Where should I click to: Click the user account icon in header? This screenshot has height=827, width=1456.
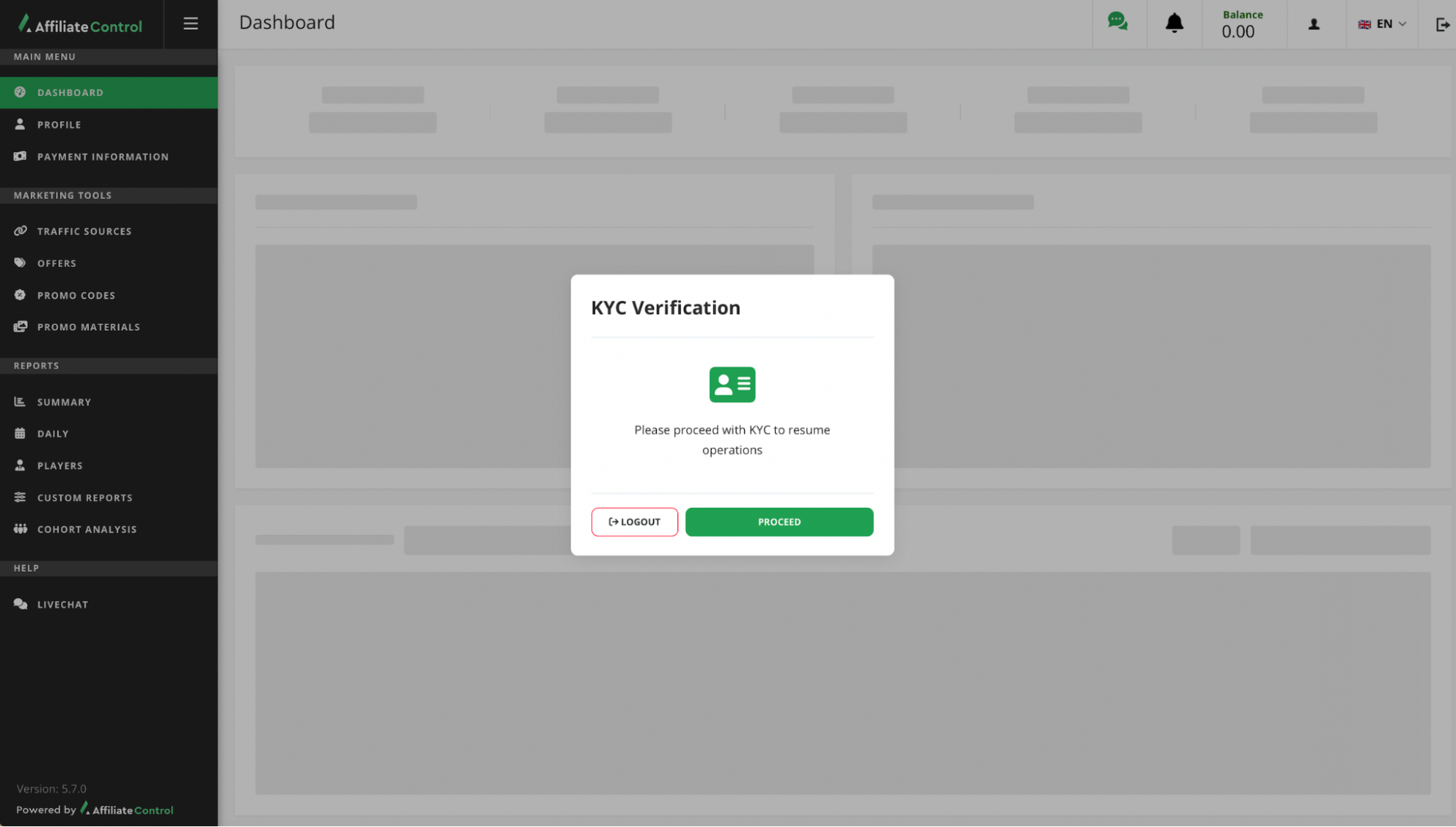click(x=1314, y=25)
